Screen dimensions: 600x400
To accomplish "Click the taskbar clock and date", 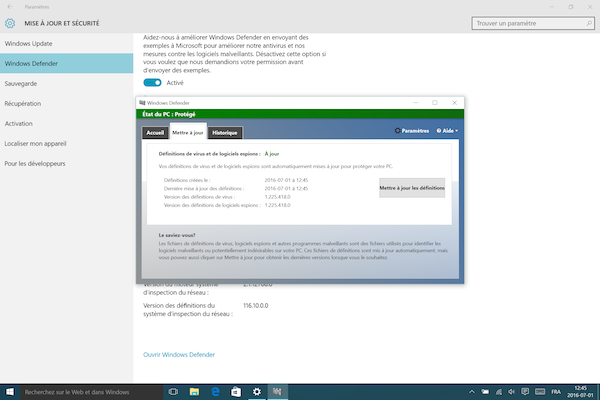I will pyautogui.click(x=580, y=392).
